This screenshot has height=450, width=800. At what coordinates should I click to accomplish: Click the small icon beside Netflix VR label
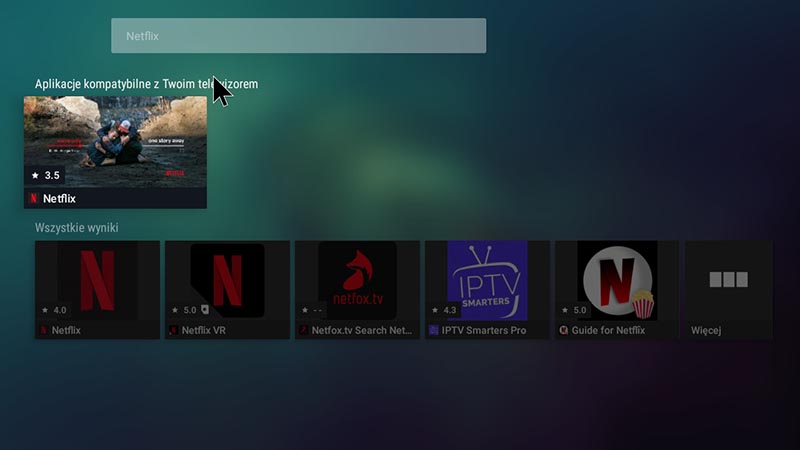(173, 331)
